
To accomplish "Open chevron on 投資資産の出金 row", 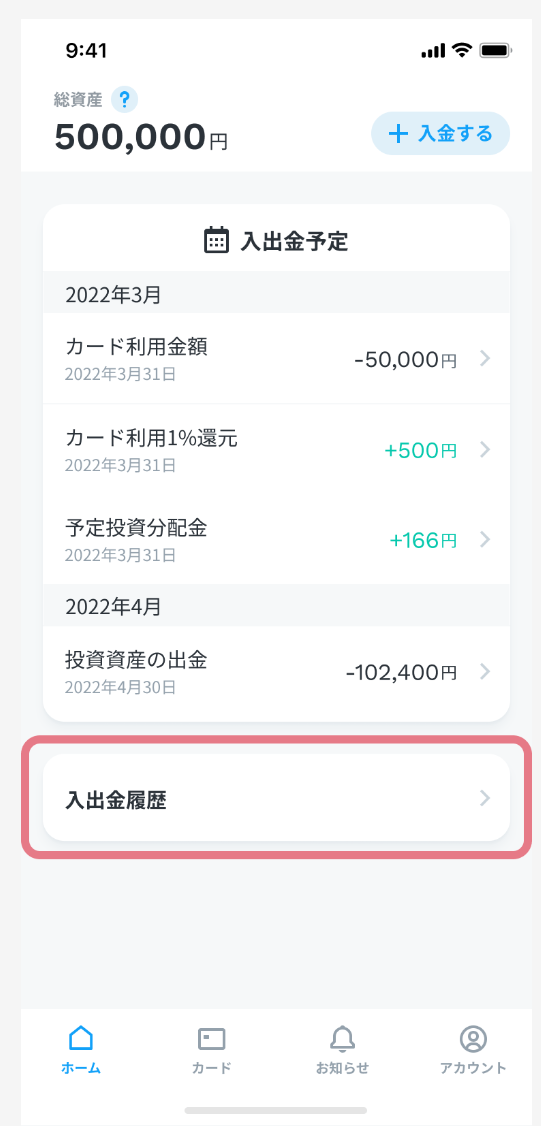I will coord(485,671).
